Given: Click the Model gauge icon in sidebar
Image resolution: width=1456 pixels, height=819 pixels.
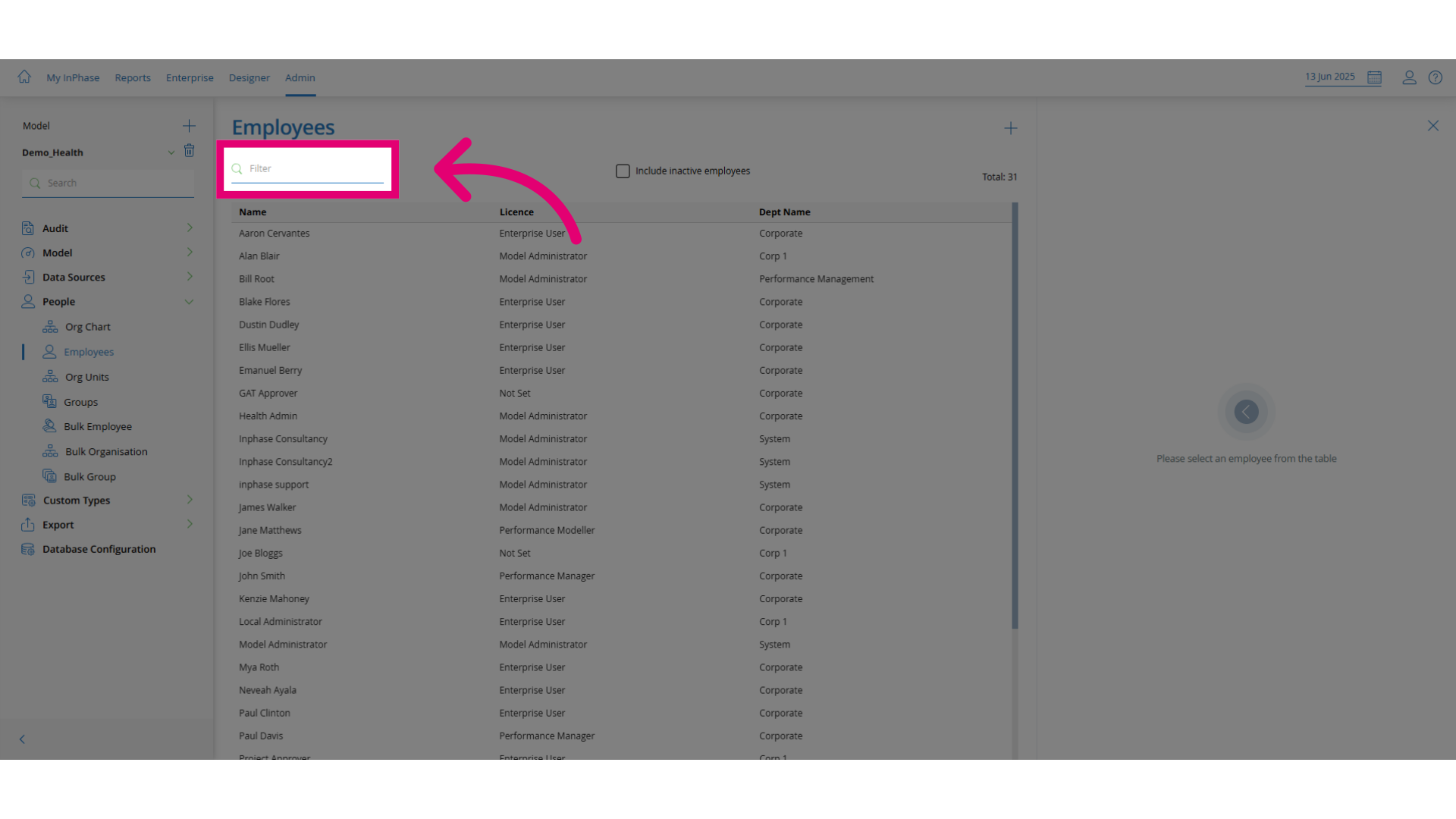Looking at the screenshot, I should pos(28,253).
